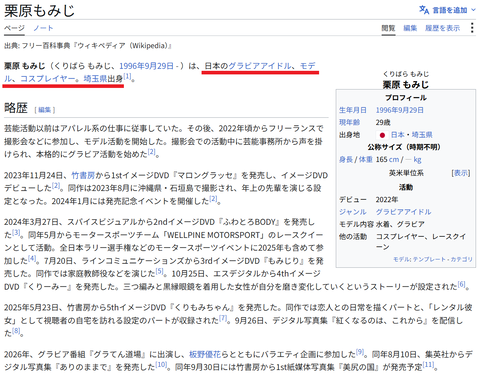Open the コスプレイヤー link in the intro
The image size is (480, 374).
point(48,79)
